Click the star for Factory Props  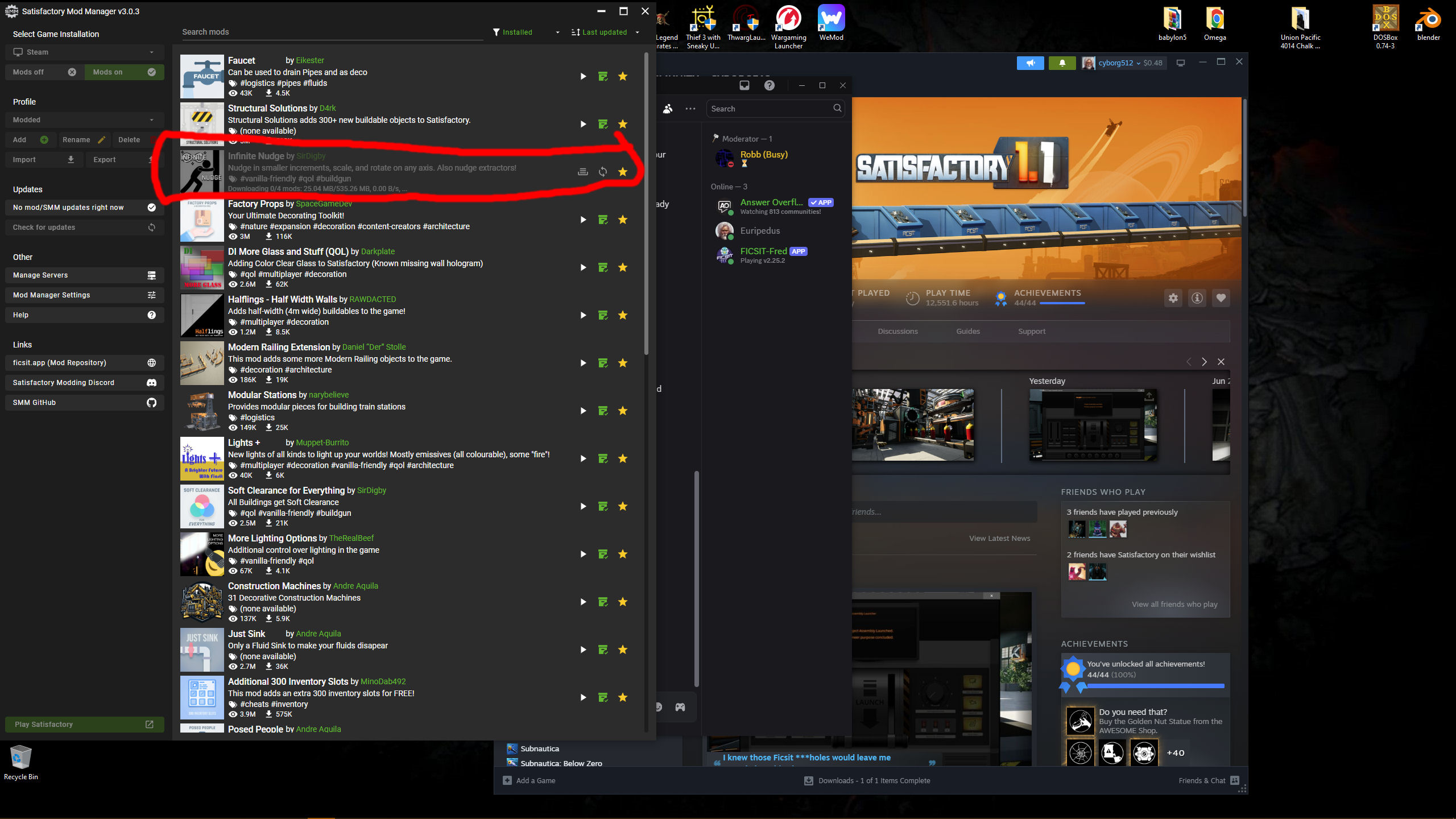[x=623, y=220]
